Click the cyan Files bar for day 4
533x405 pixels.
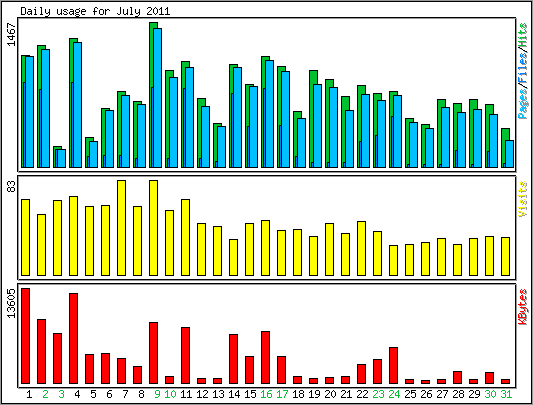[78, 105]
